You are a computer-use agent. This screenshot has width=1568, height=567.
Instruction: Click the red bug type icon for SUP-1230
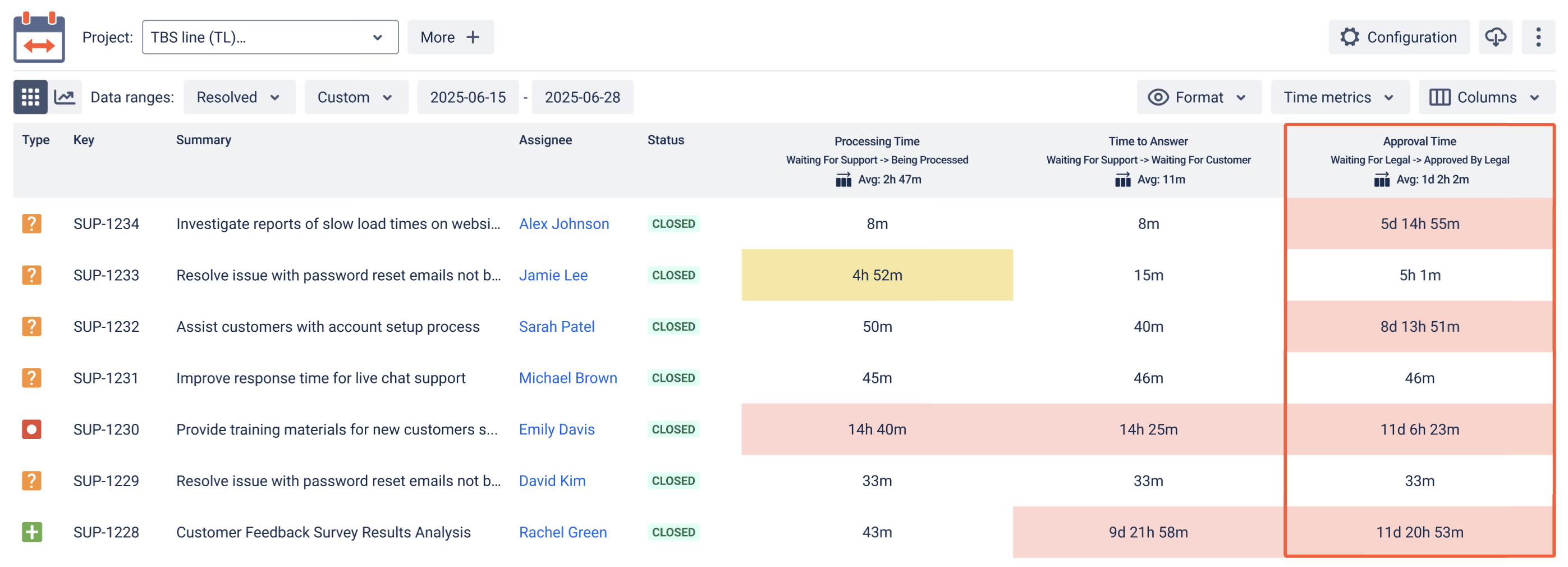pyautogui.click(x=31, y=429)
